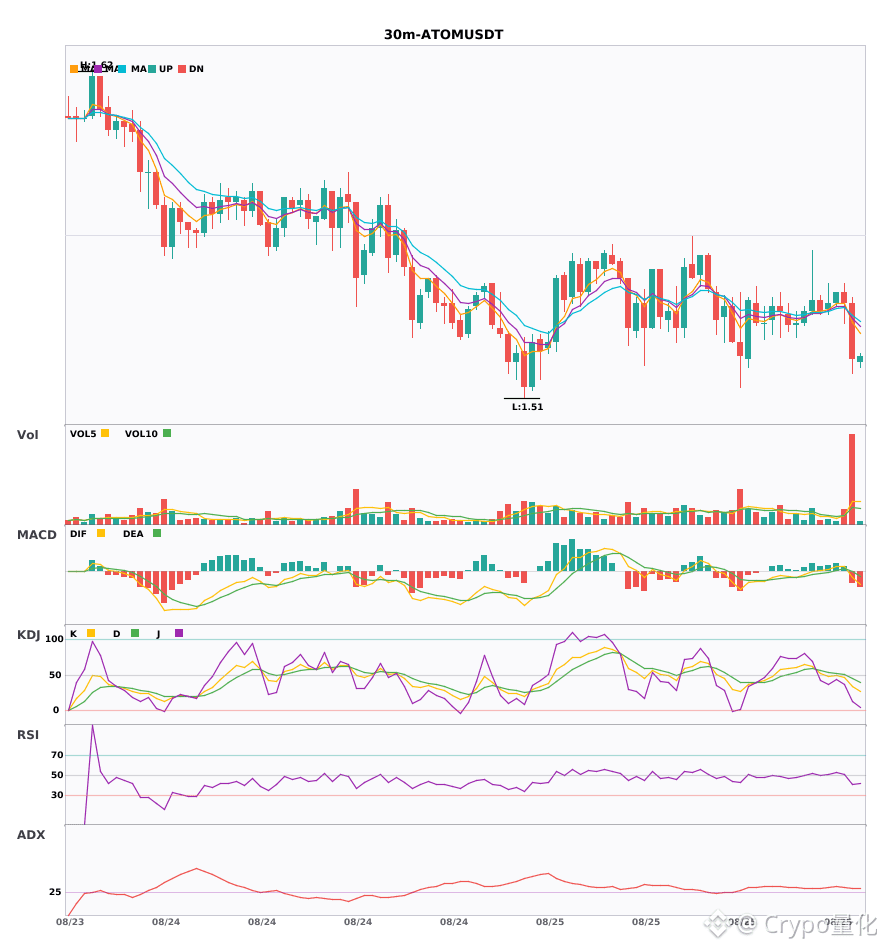Select the 30m-ATOMUSDT chart title

pos(443,35)
